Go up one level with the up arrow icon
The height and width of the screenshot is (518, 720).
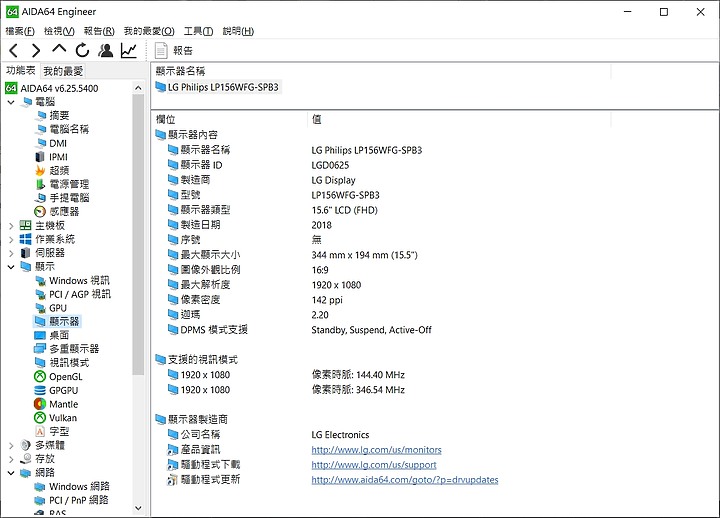(x=59, y=50)
